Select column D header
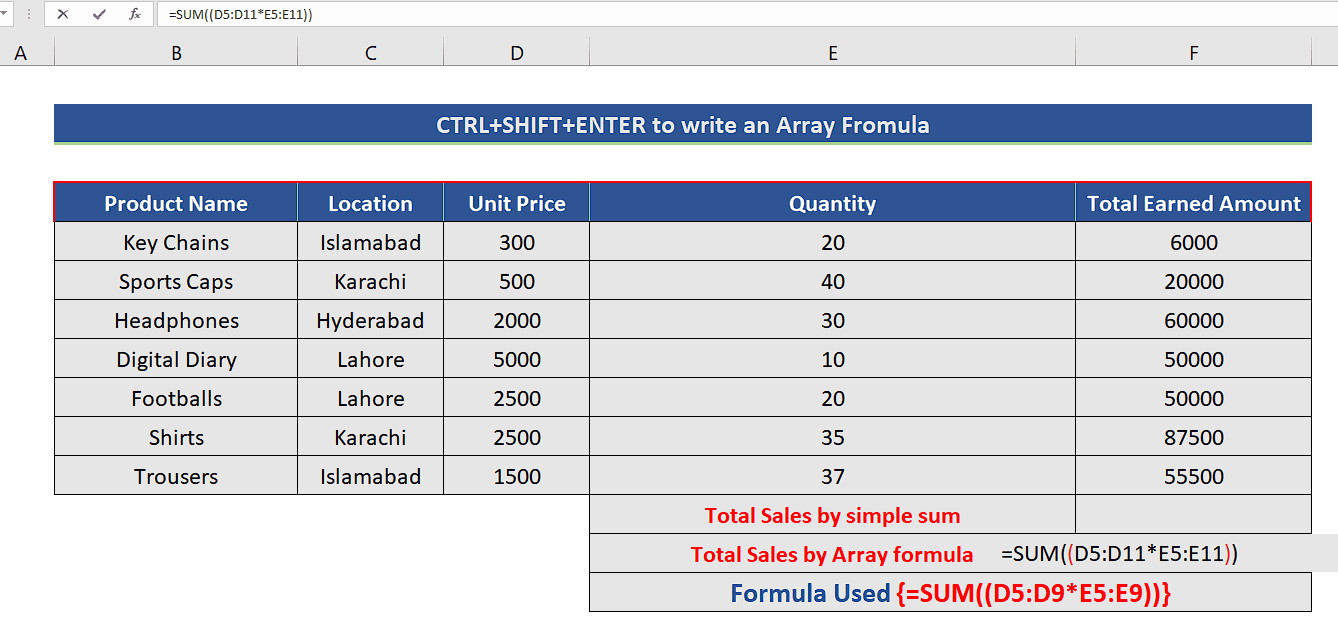 click(516, 51)
